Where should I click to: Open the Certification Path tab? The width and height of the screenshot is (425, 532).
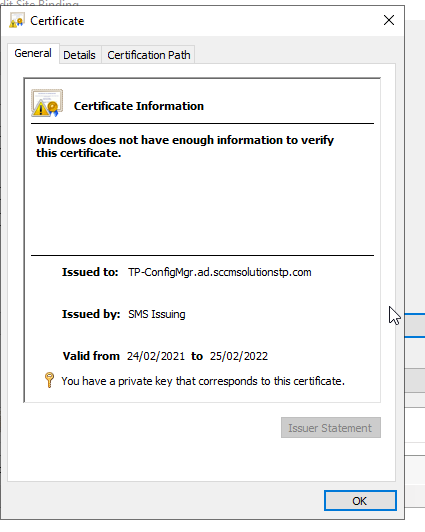[x=149, y=55]
